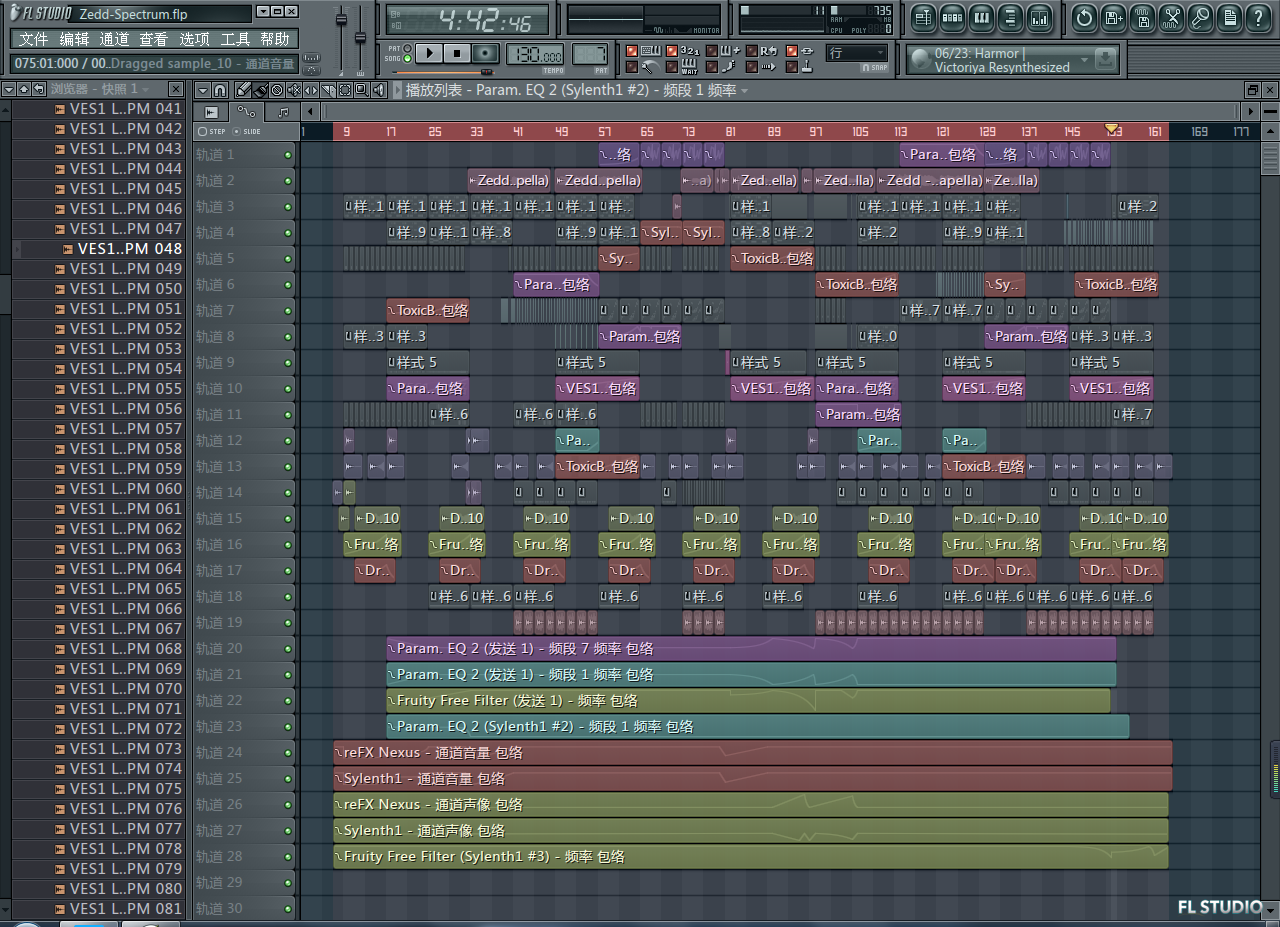This screenshot has height=927, width=1280.
Task: Toggle the loop recording switch
Action: [x=752, y=51]
